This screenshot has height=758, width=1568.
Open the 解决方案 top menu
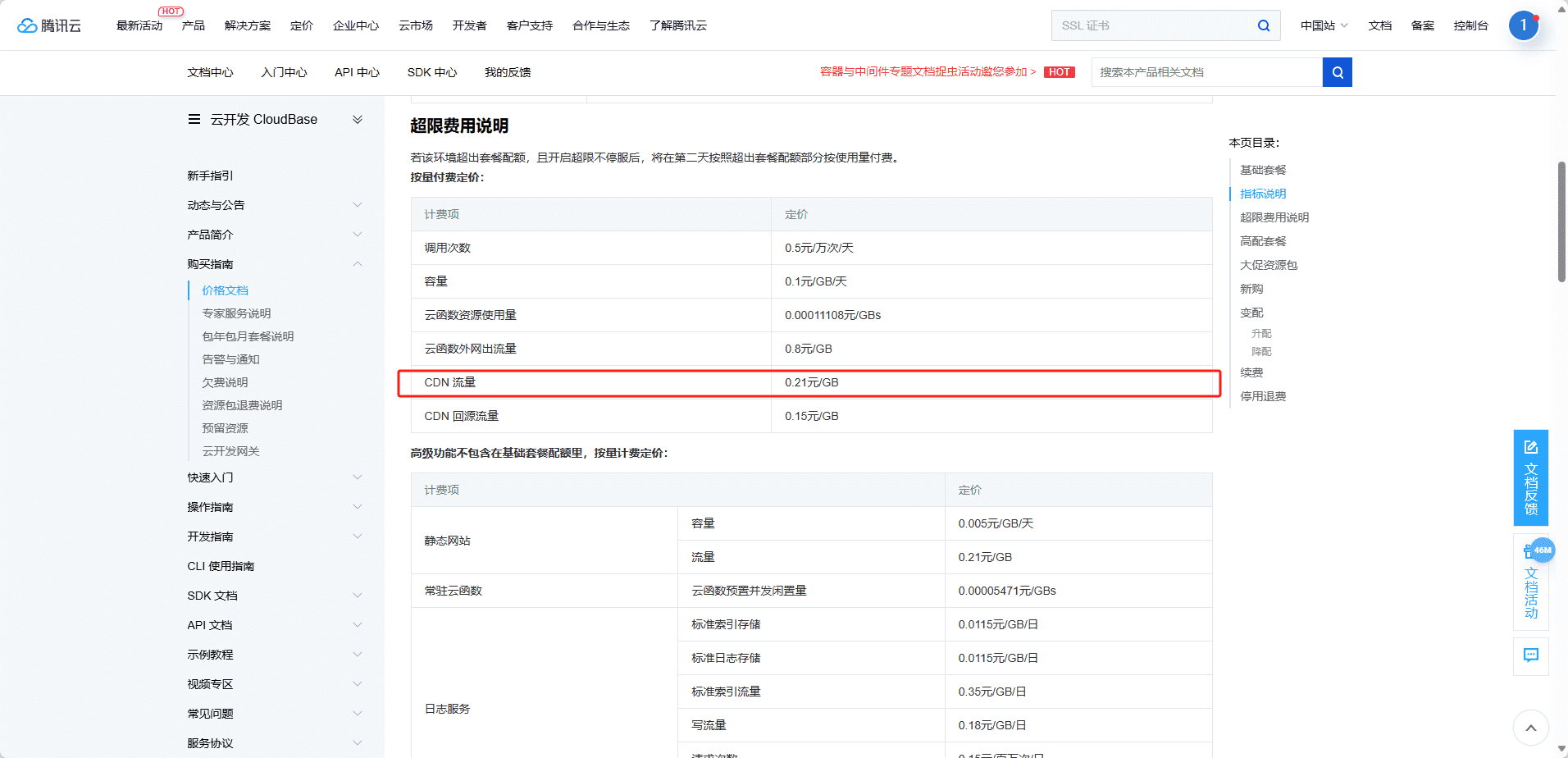[248, 25]
